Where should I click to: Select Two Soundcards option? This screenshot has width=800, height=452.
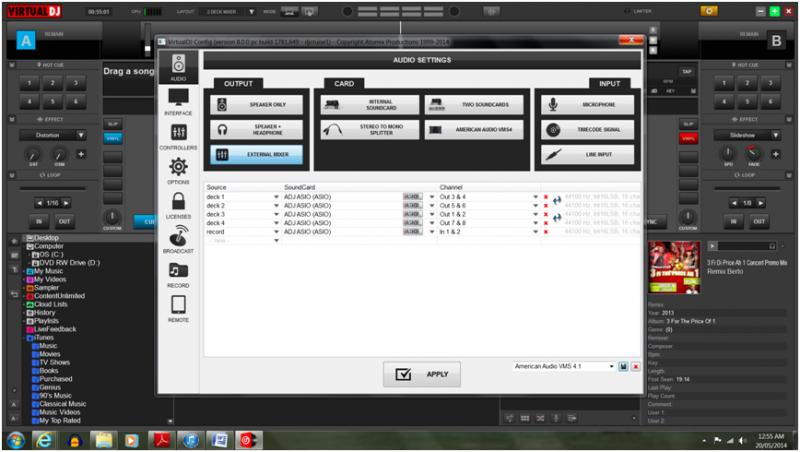pyautogui.click(x=474, y=105)
